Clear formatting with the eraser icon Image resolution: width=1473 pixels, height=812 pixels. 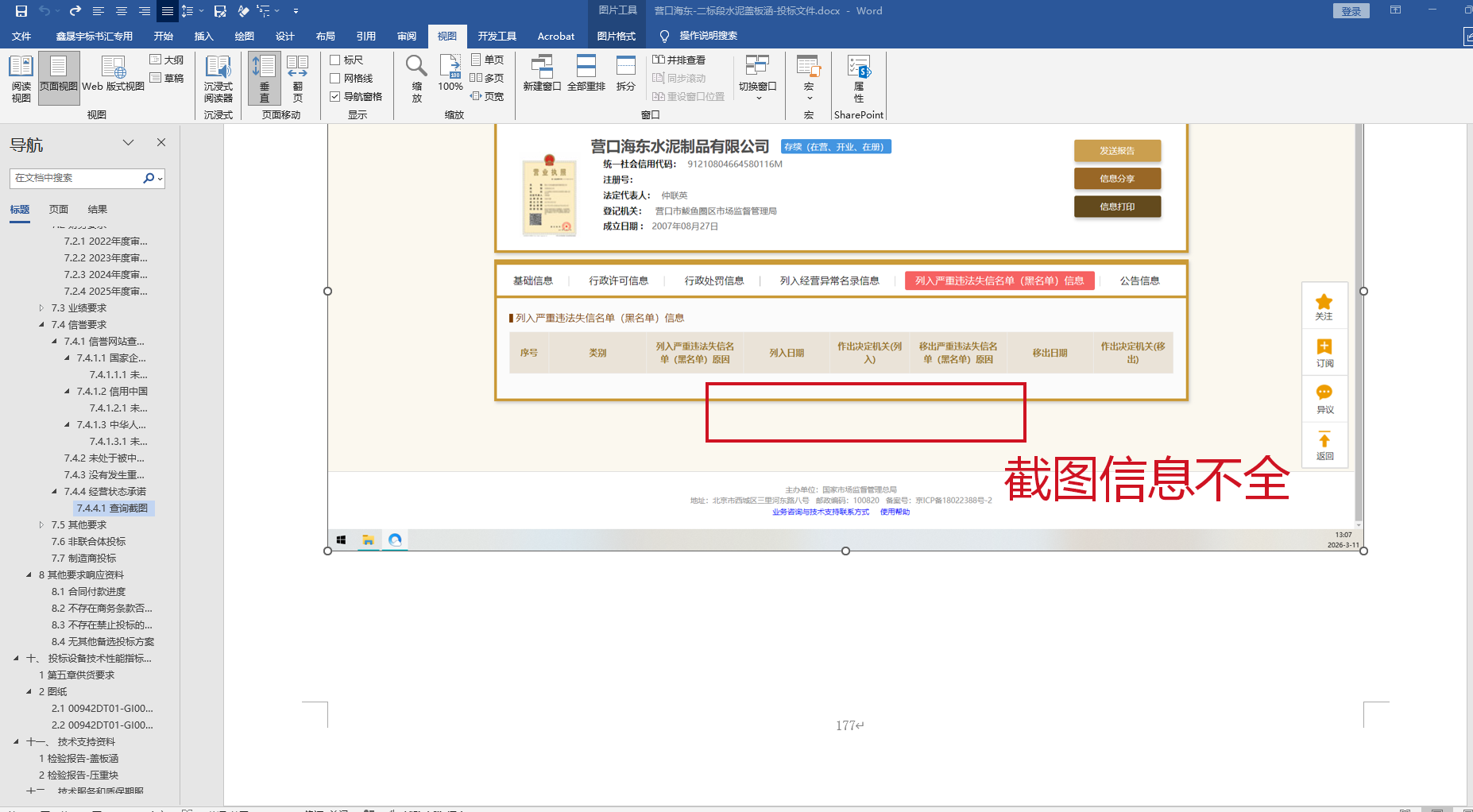(x=243, y=11)
